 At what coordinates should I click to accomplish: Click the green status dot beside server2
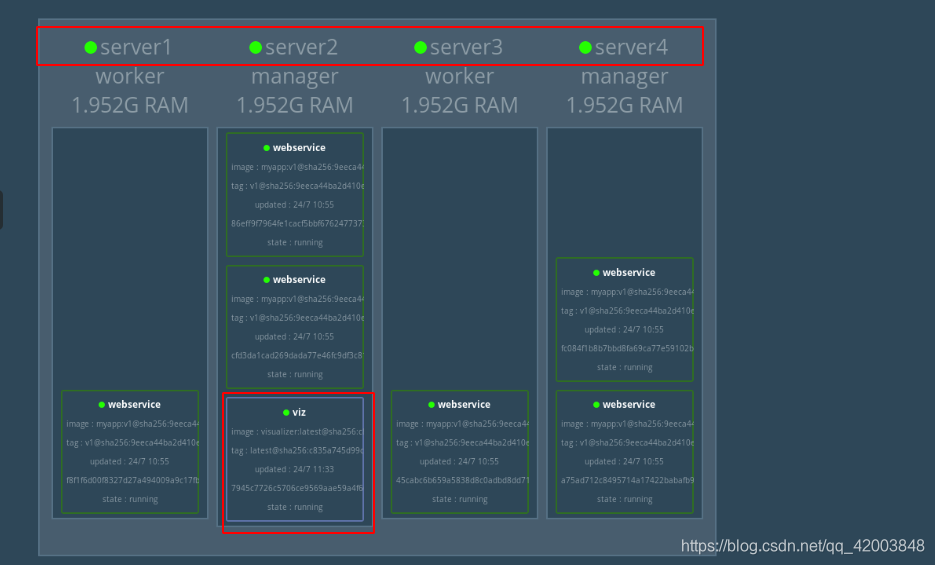[x=255, y=48]
